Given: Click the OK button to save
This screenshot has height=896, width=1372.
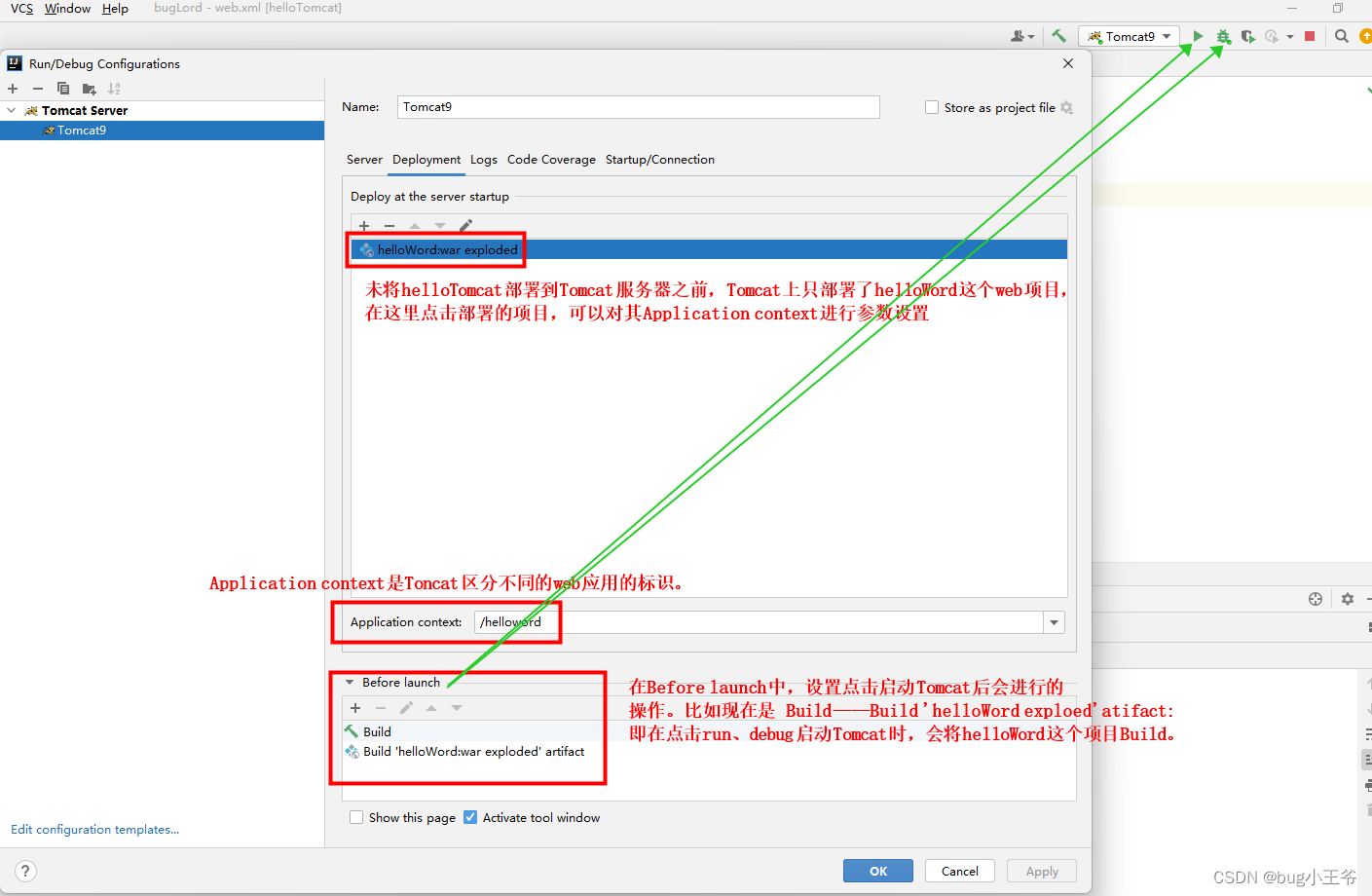Looking at the screenshot, I should tap(877, 870).
